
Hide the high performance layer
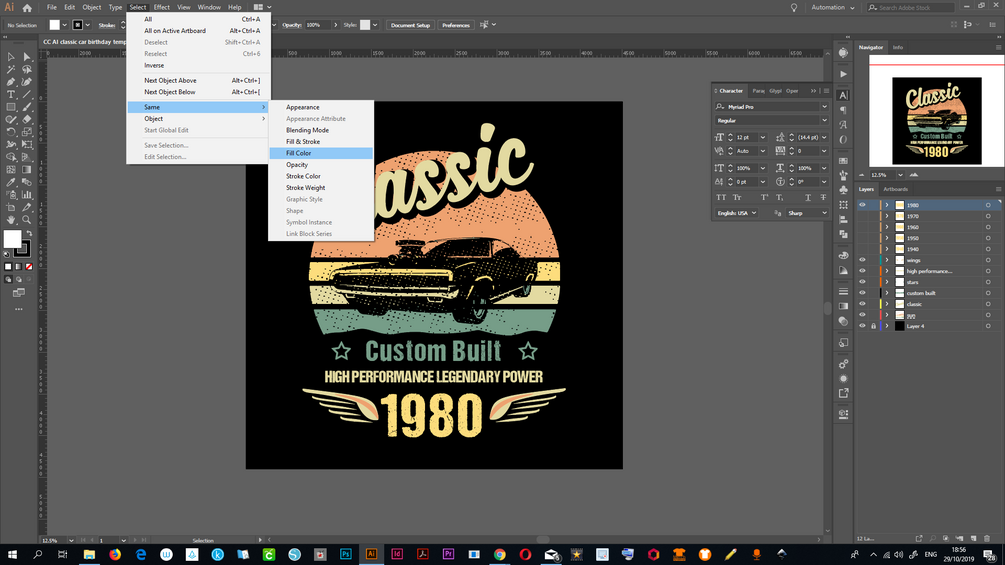(862, 271)
